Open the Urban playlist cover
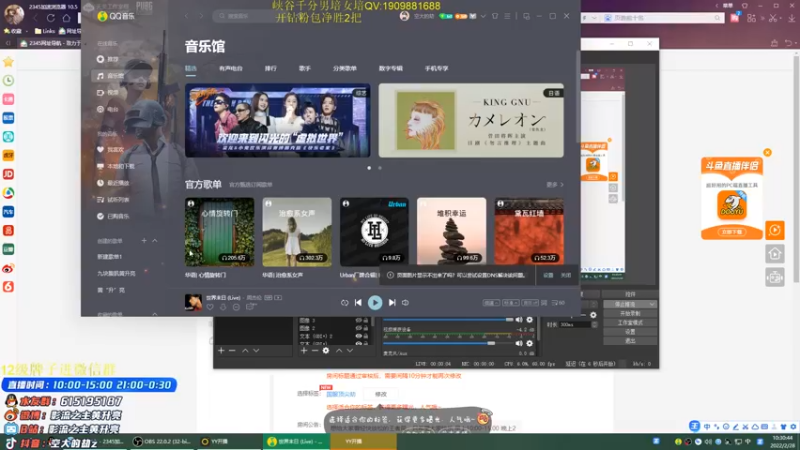 (x=374, y=232)
